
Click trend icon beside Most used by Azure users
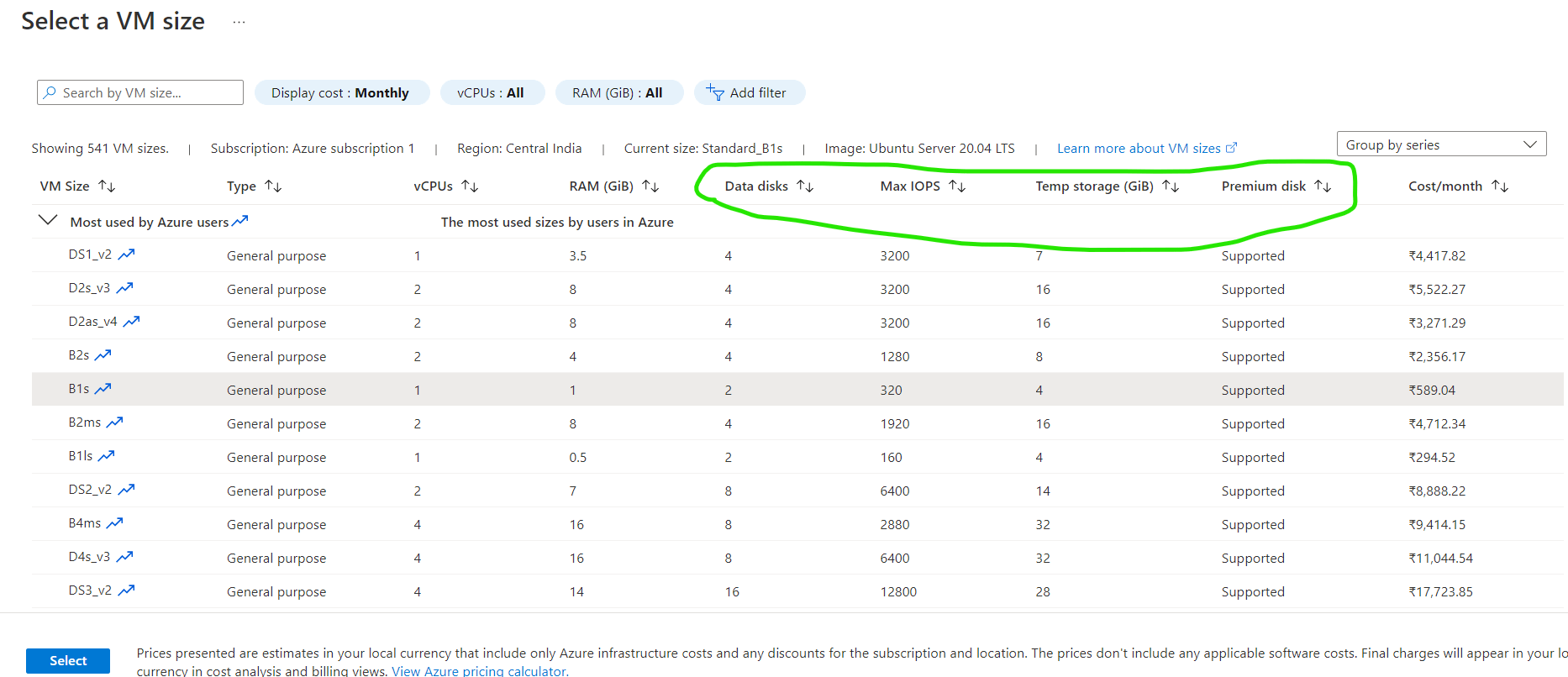(239, 221)
